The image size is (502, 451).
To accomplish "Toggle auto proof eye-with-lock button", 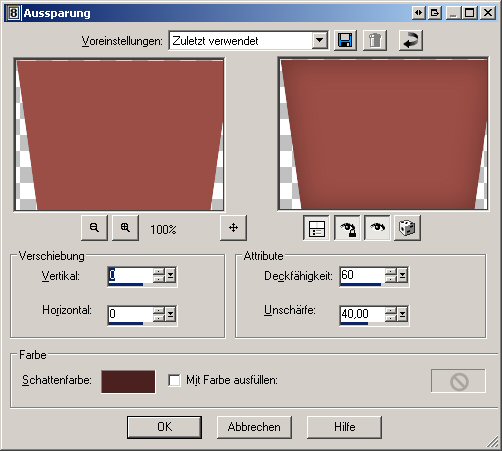I will (x=347, y=228).
